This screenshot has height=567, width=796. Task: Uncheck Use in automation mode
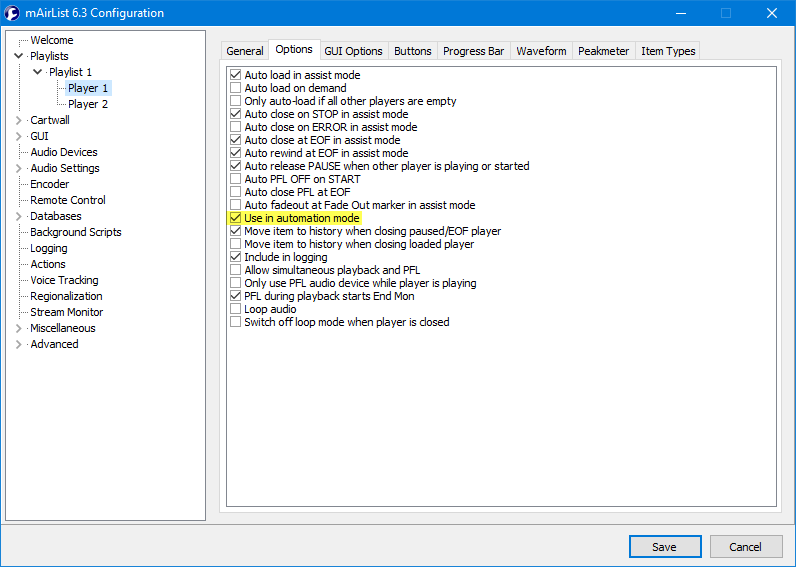coord(235,218)
